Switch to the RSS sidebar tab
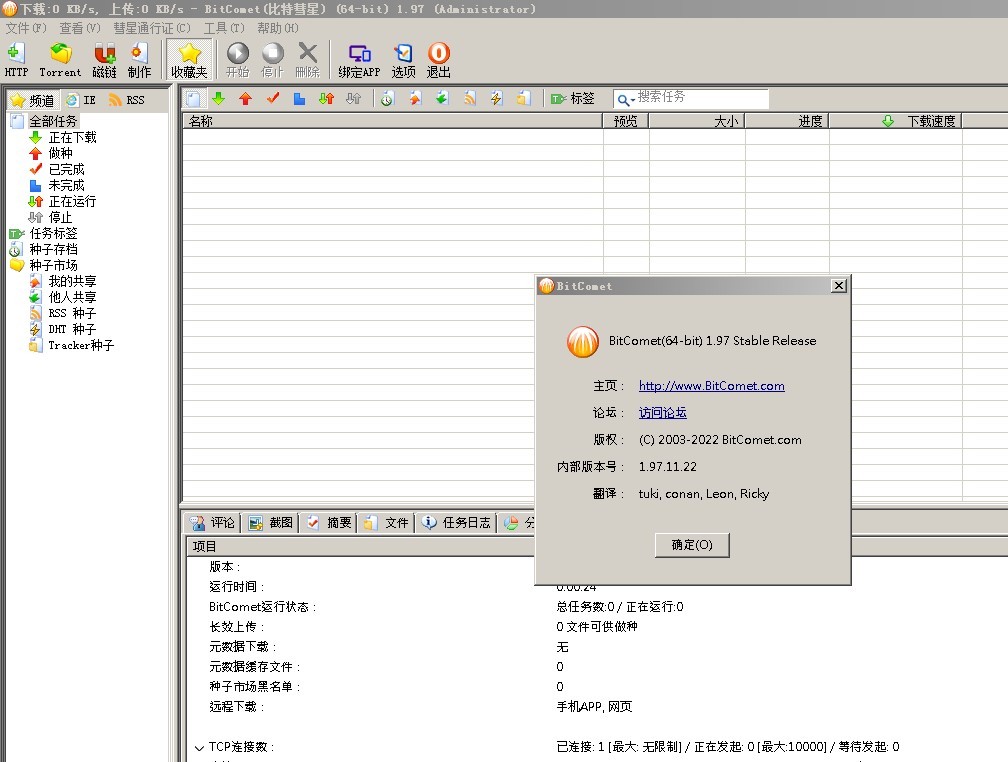 (127, 100)
